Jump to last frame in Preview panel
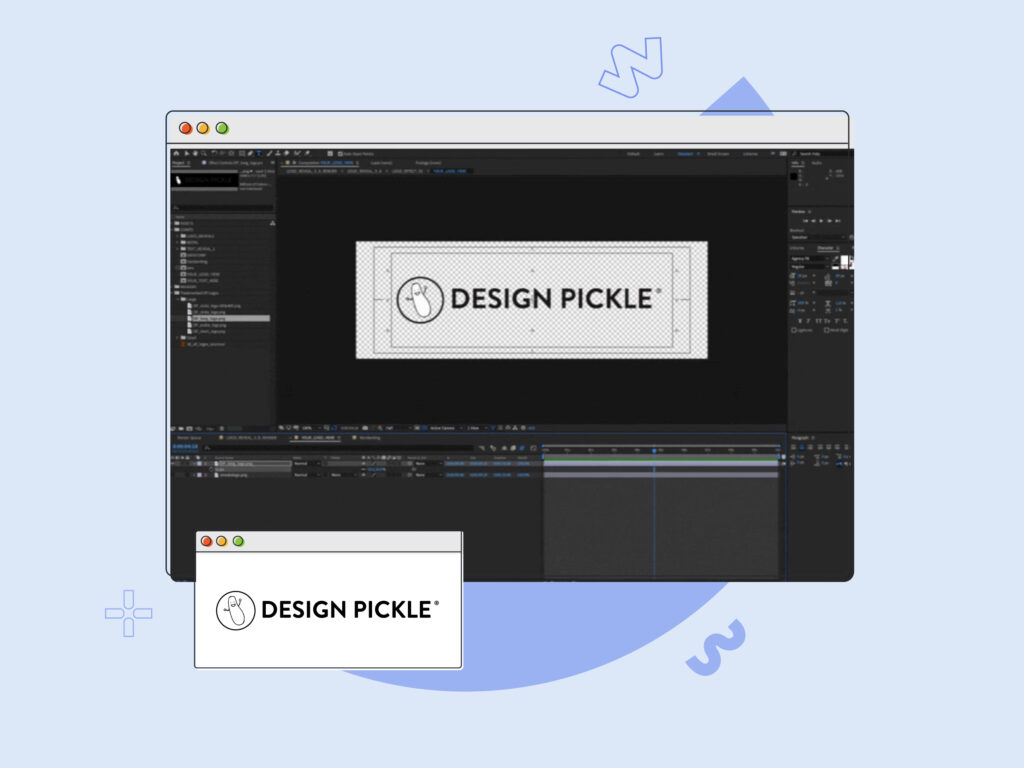Screen dimensions: 1024x768 tap(838, 221)
